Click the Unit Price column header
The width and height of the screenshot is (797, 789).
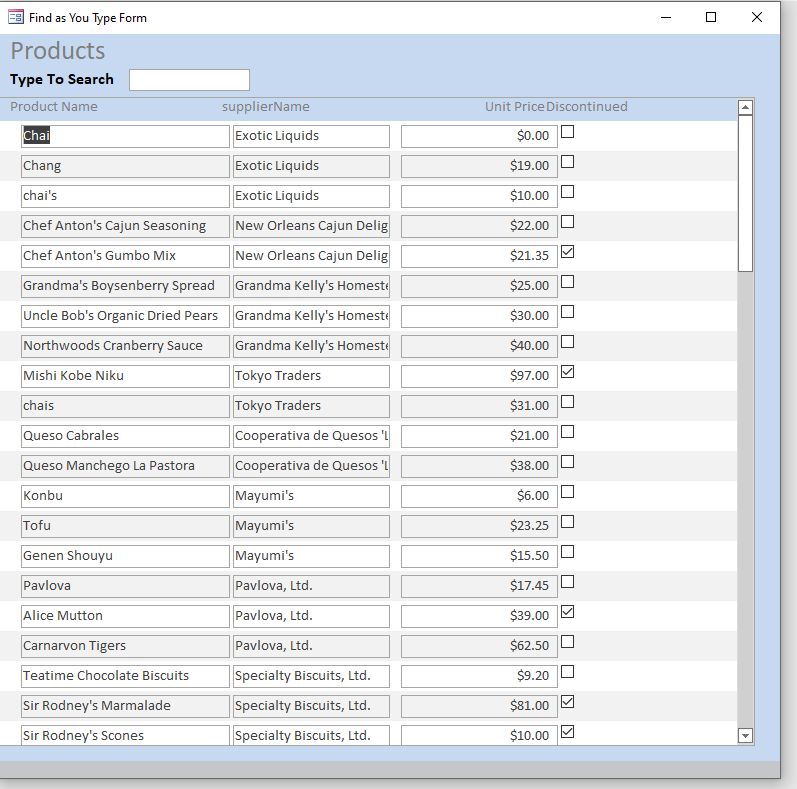point(514,107)
